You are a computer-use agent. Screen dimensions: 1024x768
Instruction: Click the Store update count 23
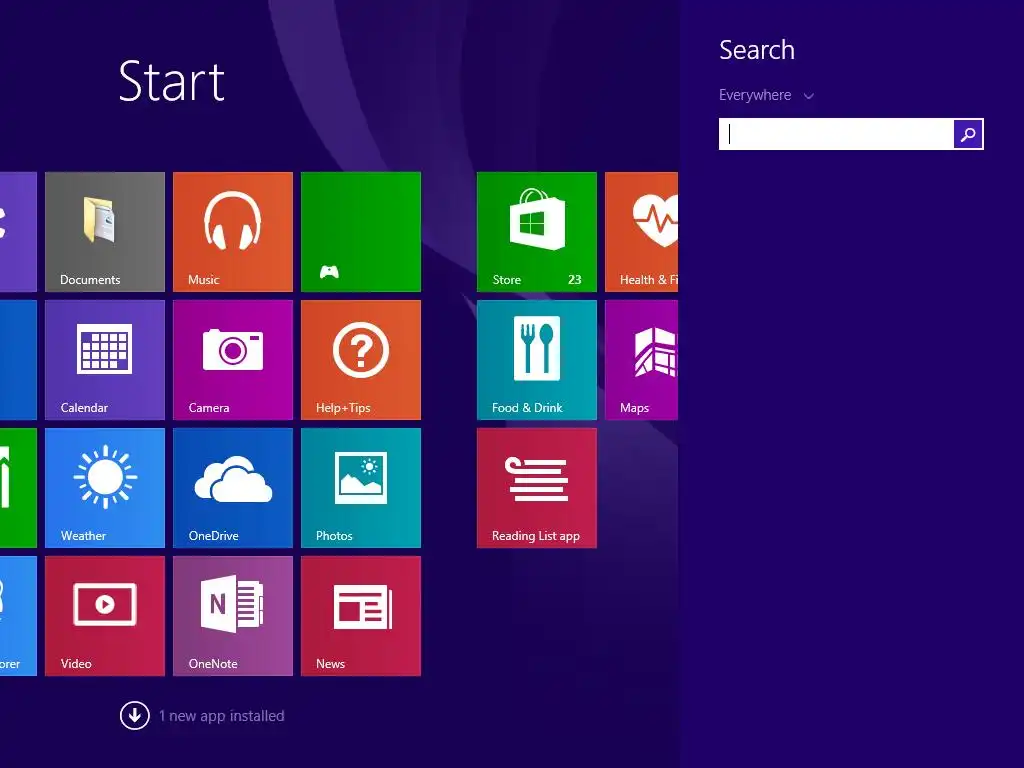[574, 280]
